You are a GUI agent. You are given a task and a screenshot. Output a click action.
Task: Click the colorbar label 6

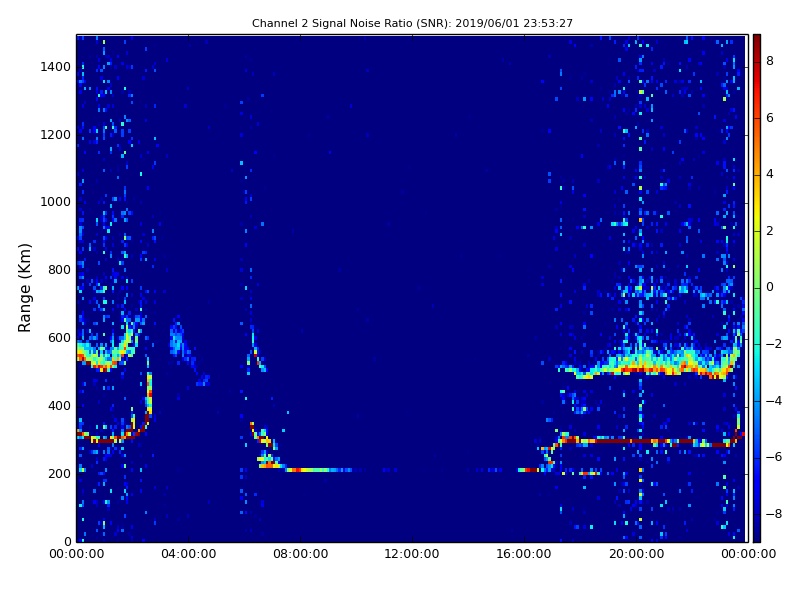[x=770, y=118]
